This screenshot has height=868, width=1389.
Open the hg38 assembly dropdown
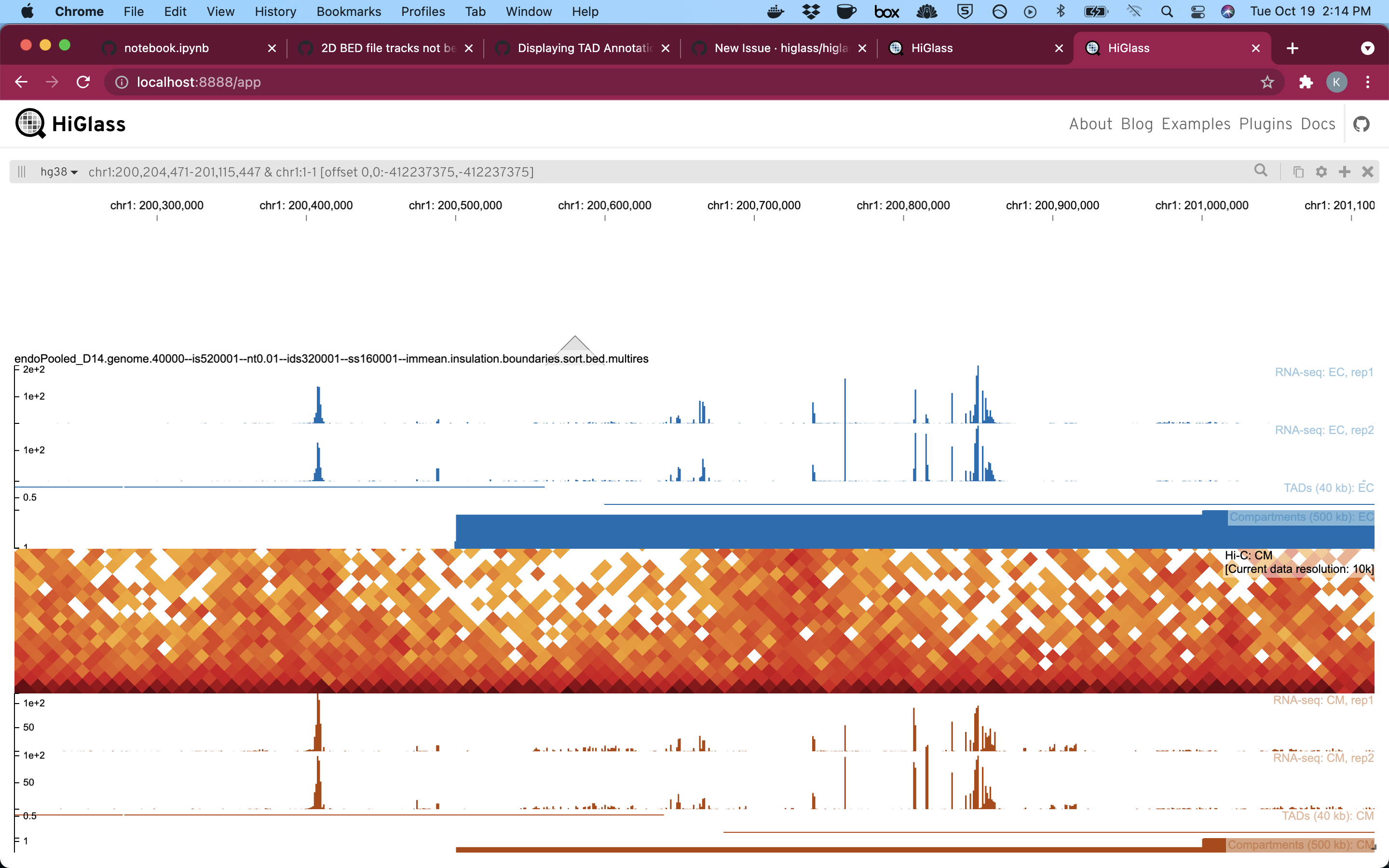click(58, 171)
